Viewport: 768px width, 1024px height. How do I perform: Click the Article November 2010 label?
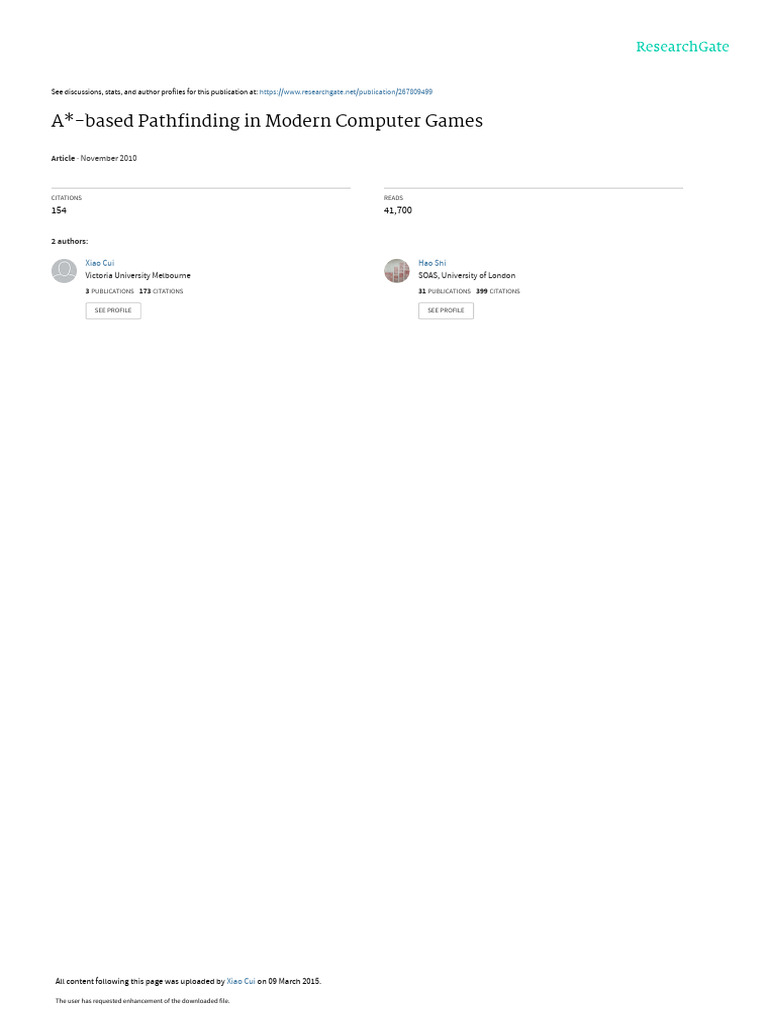coord(94,158)
